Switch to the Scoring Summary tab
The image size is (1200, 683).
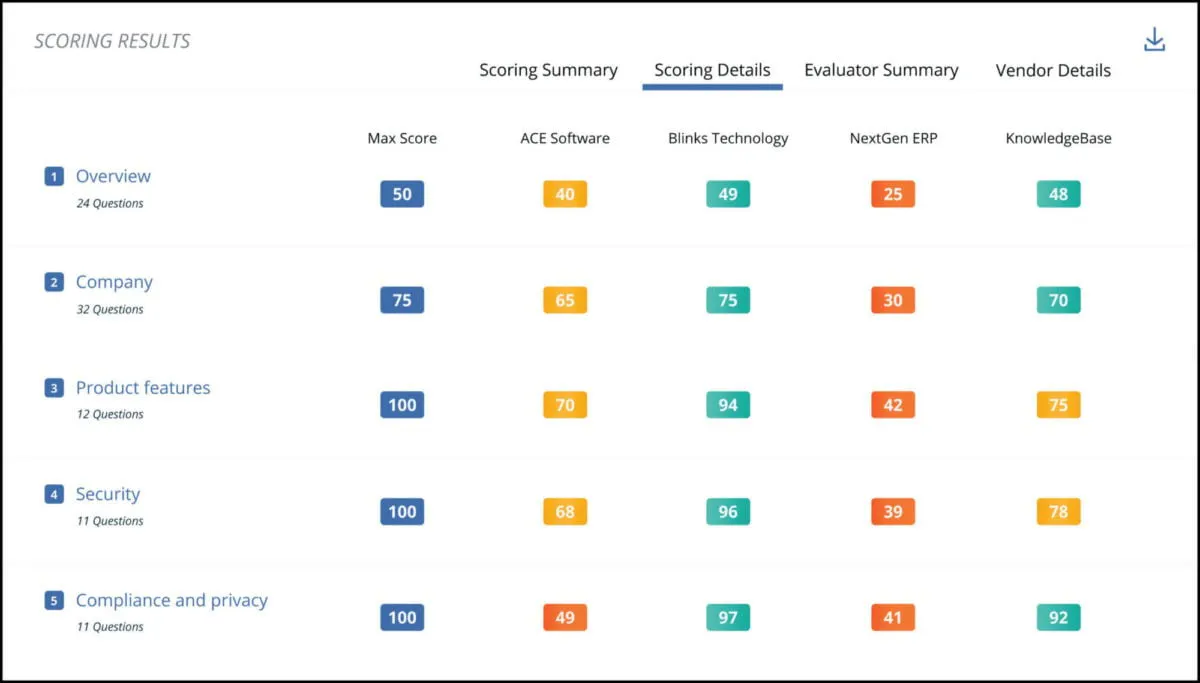548,70
